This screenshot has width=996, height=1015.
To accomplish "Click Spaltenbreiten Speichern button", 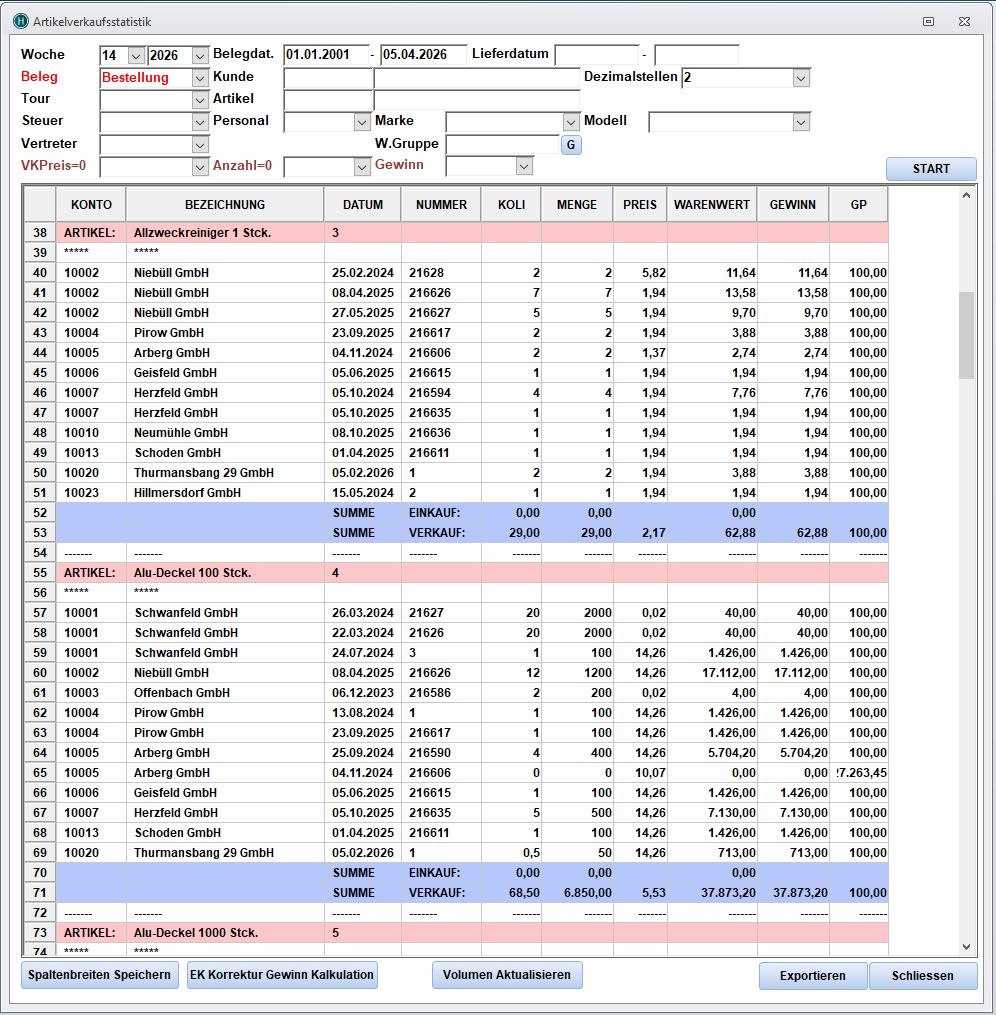I will click(x=99, y=975).
